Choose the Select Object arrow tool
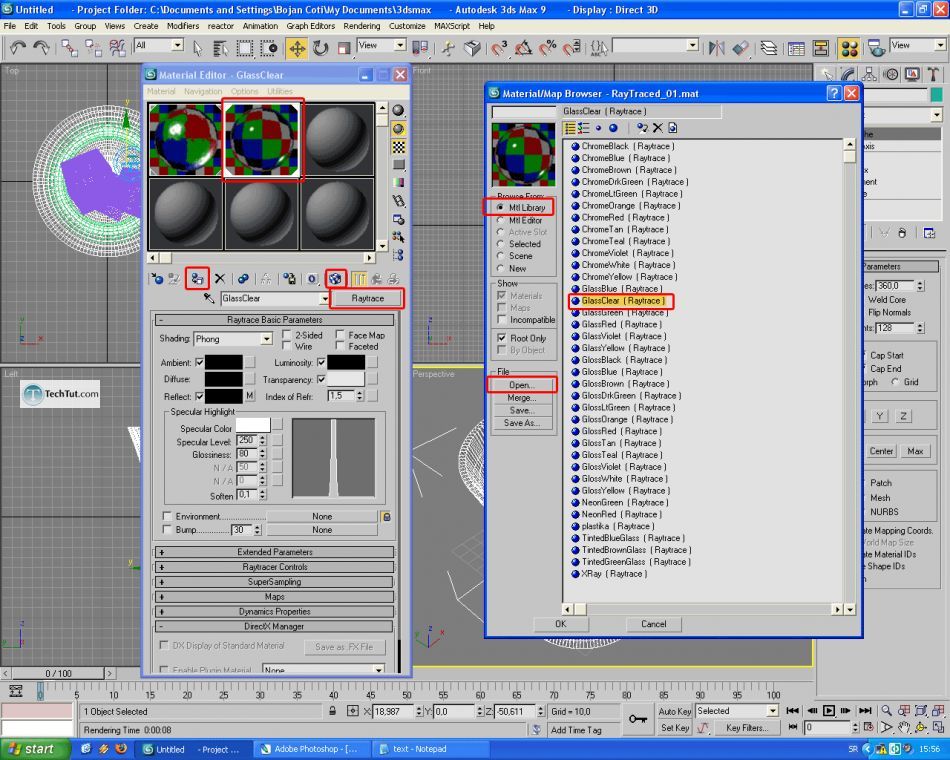Viewport: 950px width, 760px height. click(x=198, y=48)
